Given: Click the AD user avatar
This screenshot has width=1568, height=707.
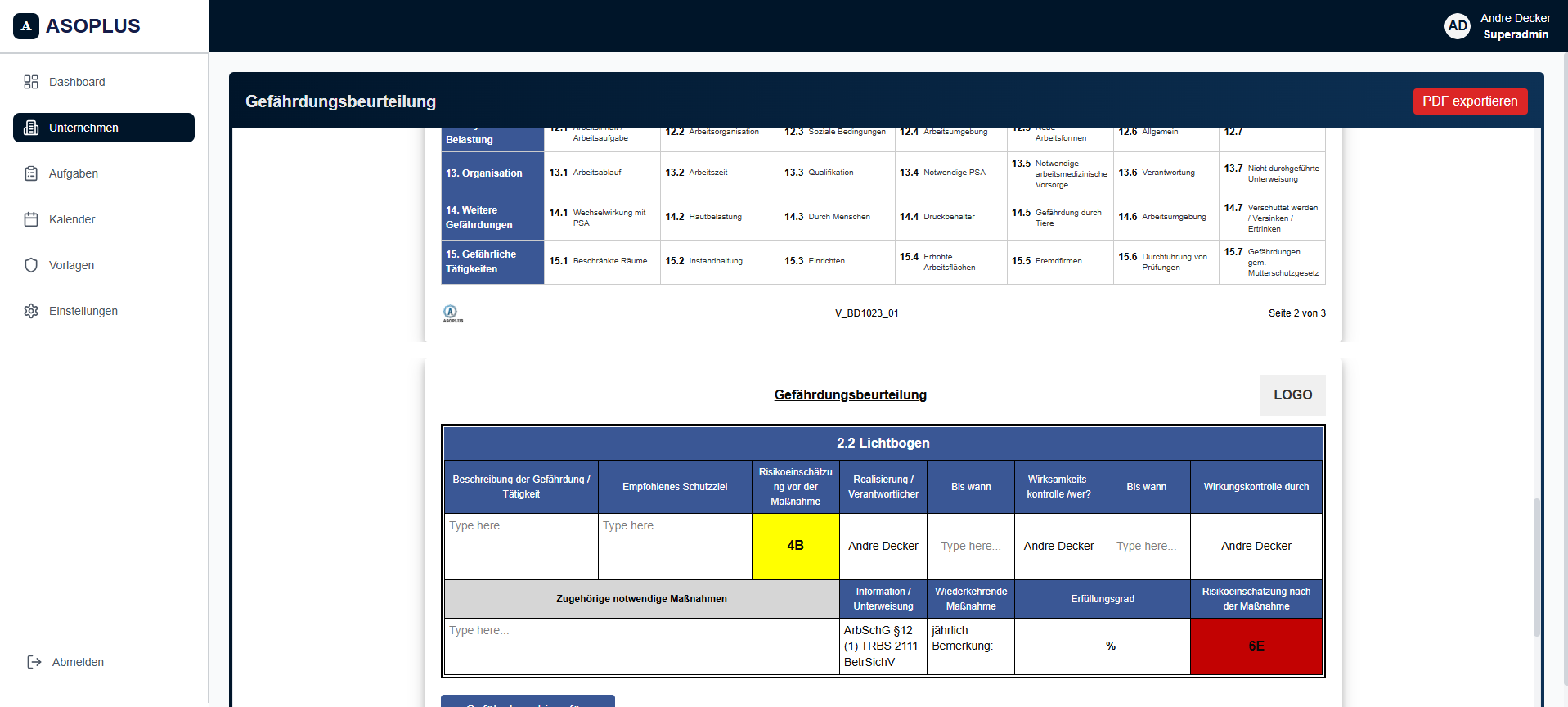Looking at the screenshot, I should pos(1458,26).
